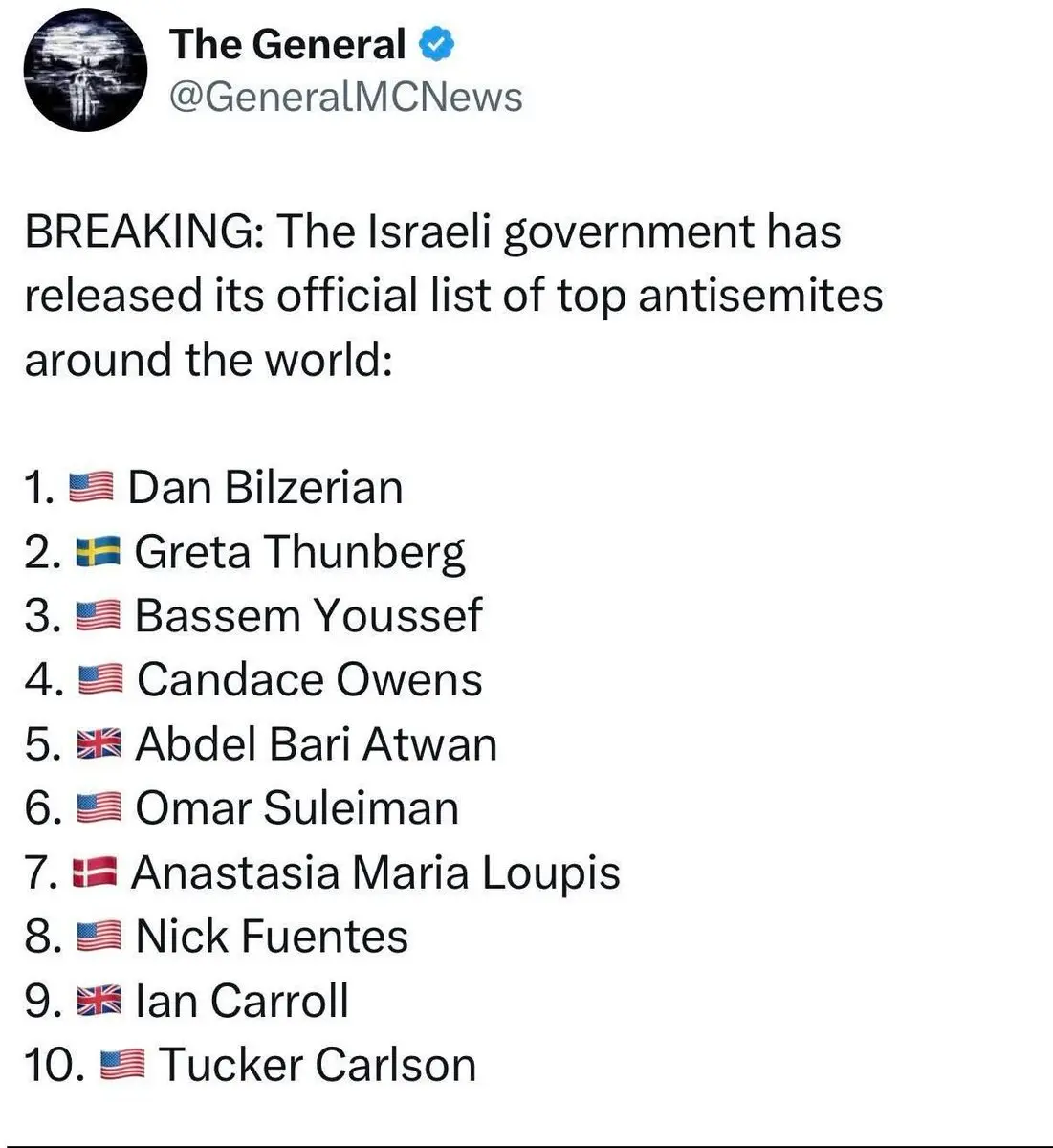
Task: Click the US flag beside Bassem Youssef
Action: [x=98, y=616]
